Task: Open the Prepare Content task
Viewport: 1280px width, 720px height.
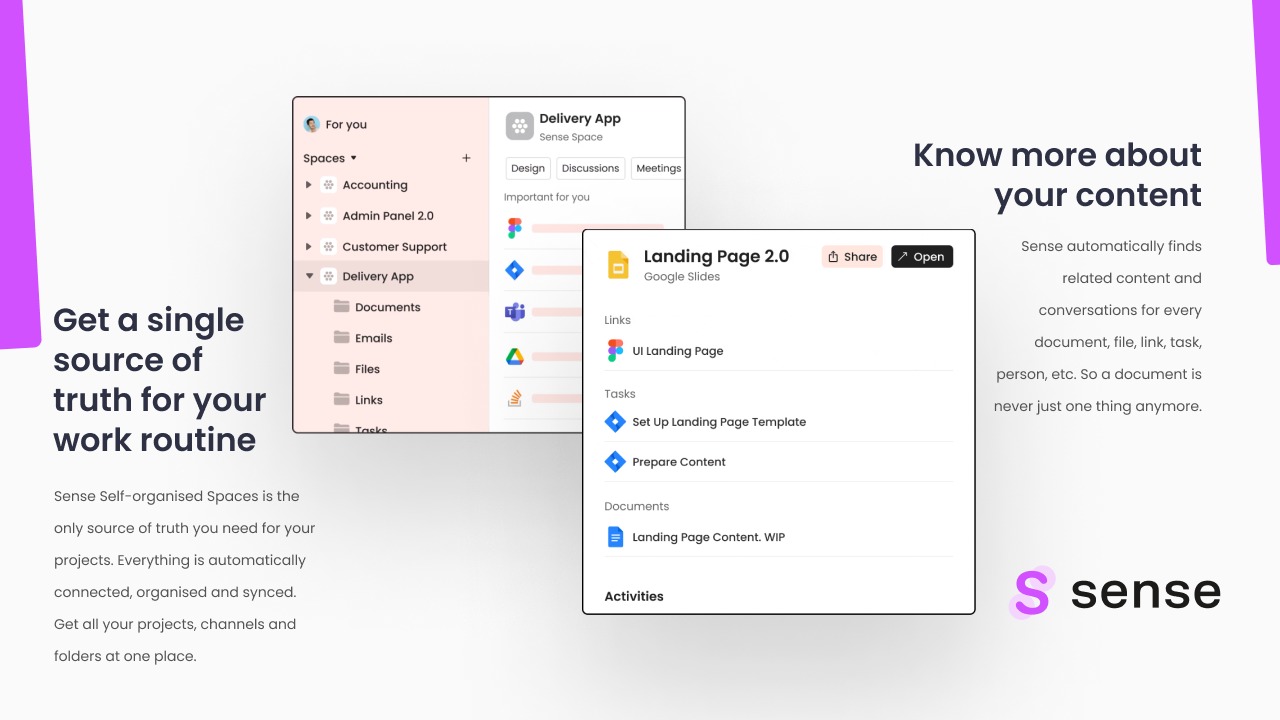Action: click(x=679, y=462)
